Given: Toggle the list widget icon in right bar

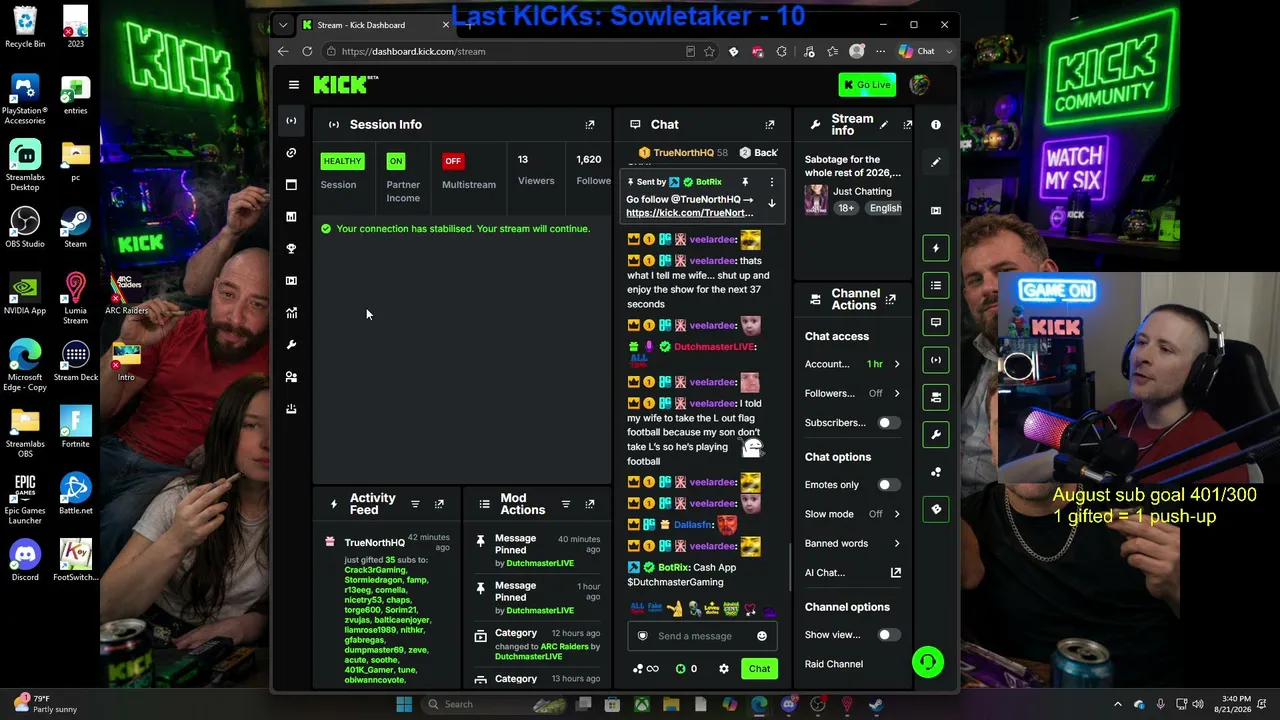Looking at the screenshot, I should tap(936, 285).
